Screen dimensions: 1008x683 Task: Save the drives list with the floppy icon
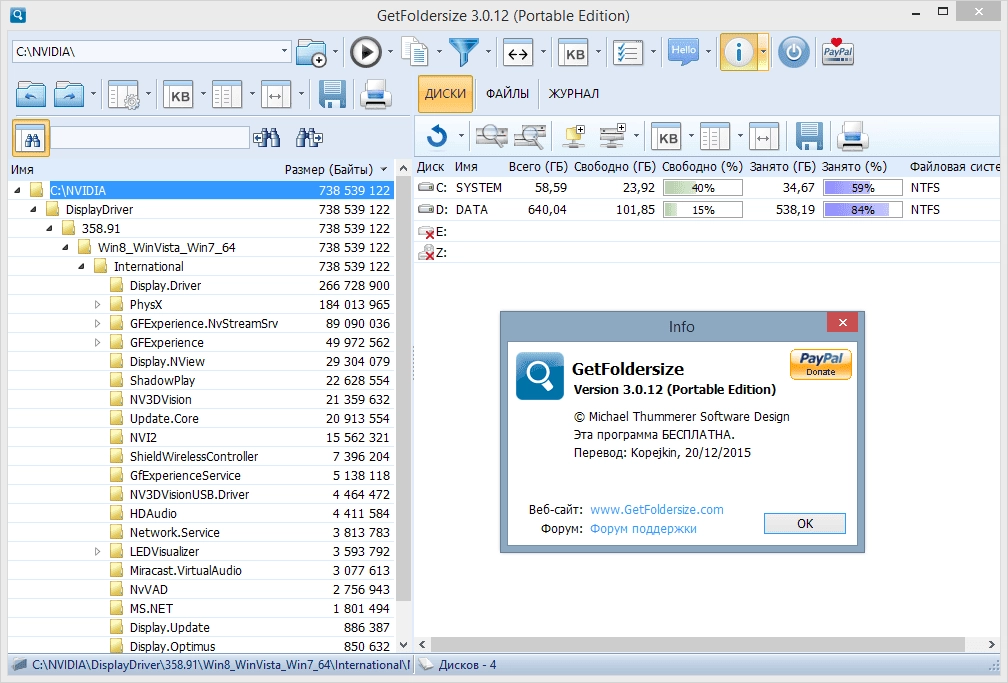809,136
